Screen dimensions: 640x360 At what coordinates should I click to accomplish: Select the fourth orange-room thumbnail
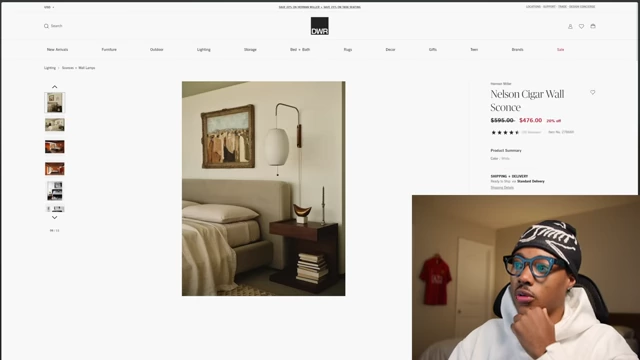tap(55, 169)
